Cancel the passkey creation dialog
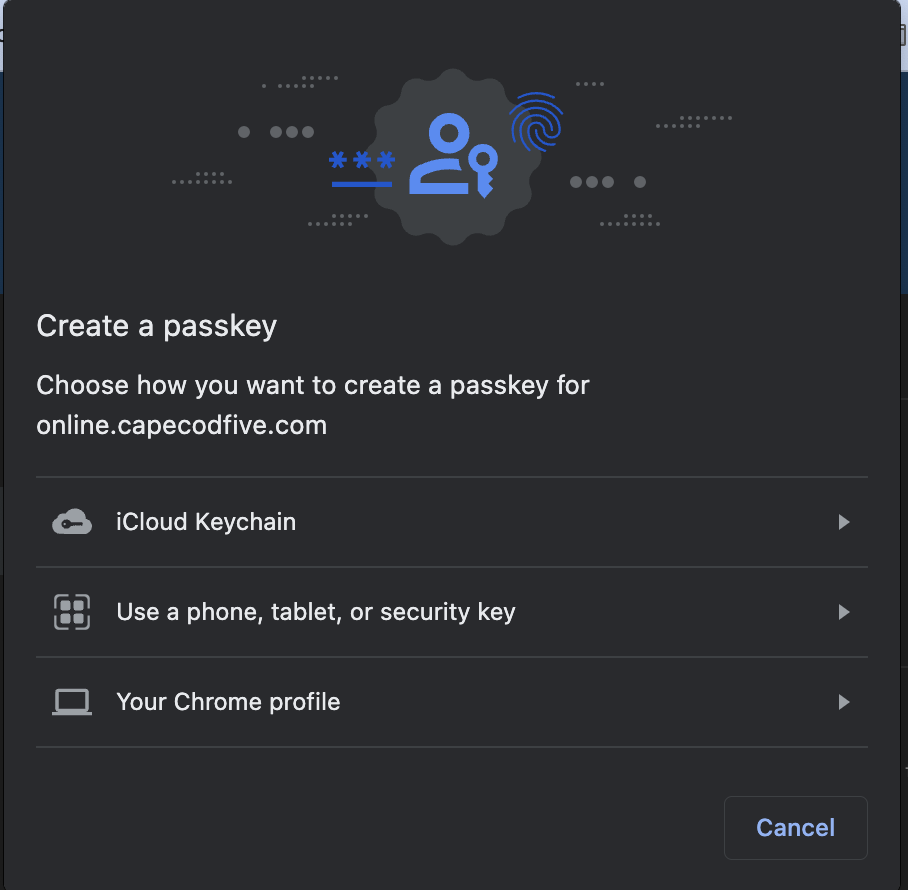Image resolution: width=908 pixels, height=890 pixels. pos(795,828)
